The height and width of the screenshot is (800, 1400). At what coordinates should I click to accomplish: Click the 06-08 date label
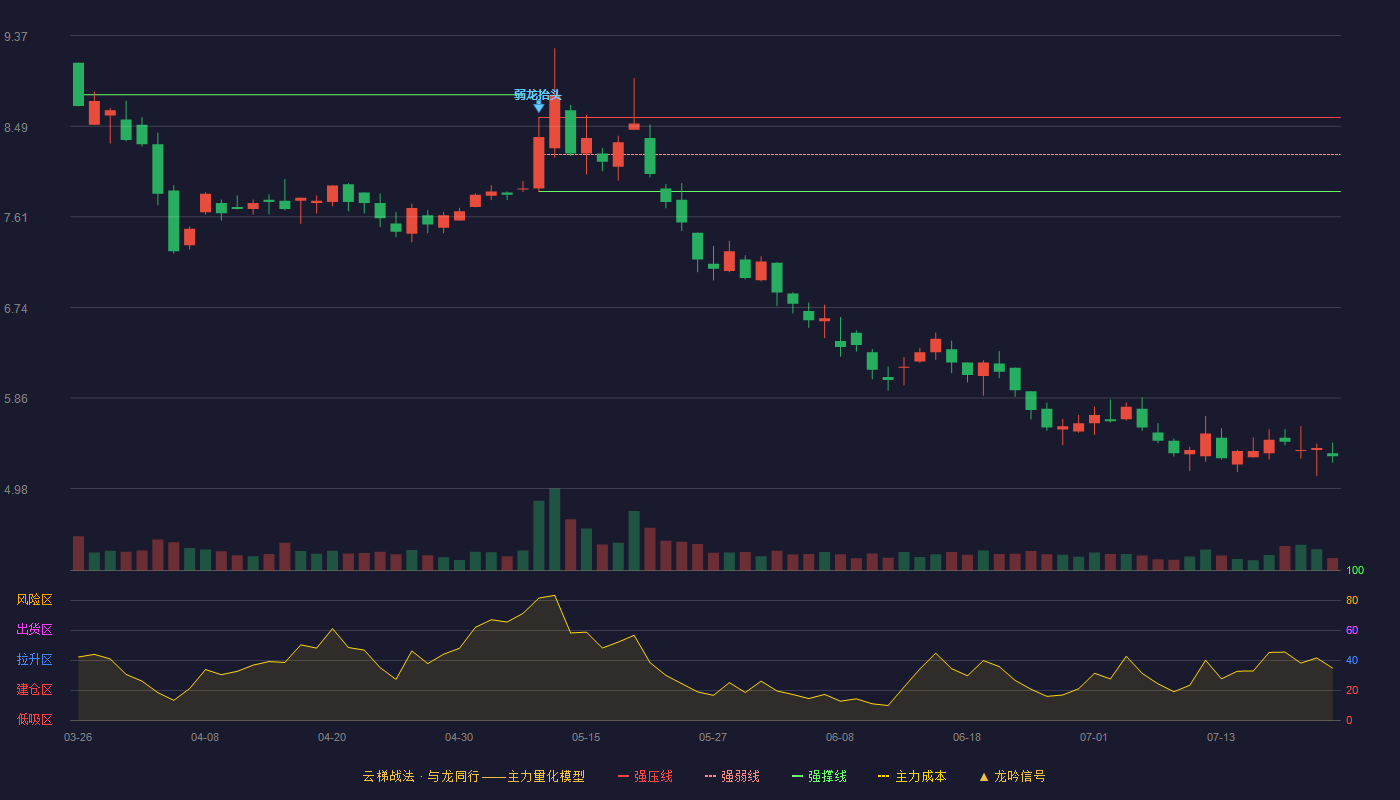(840, 737)
